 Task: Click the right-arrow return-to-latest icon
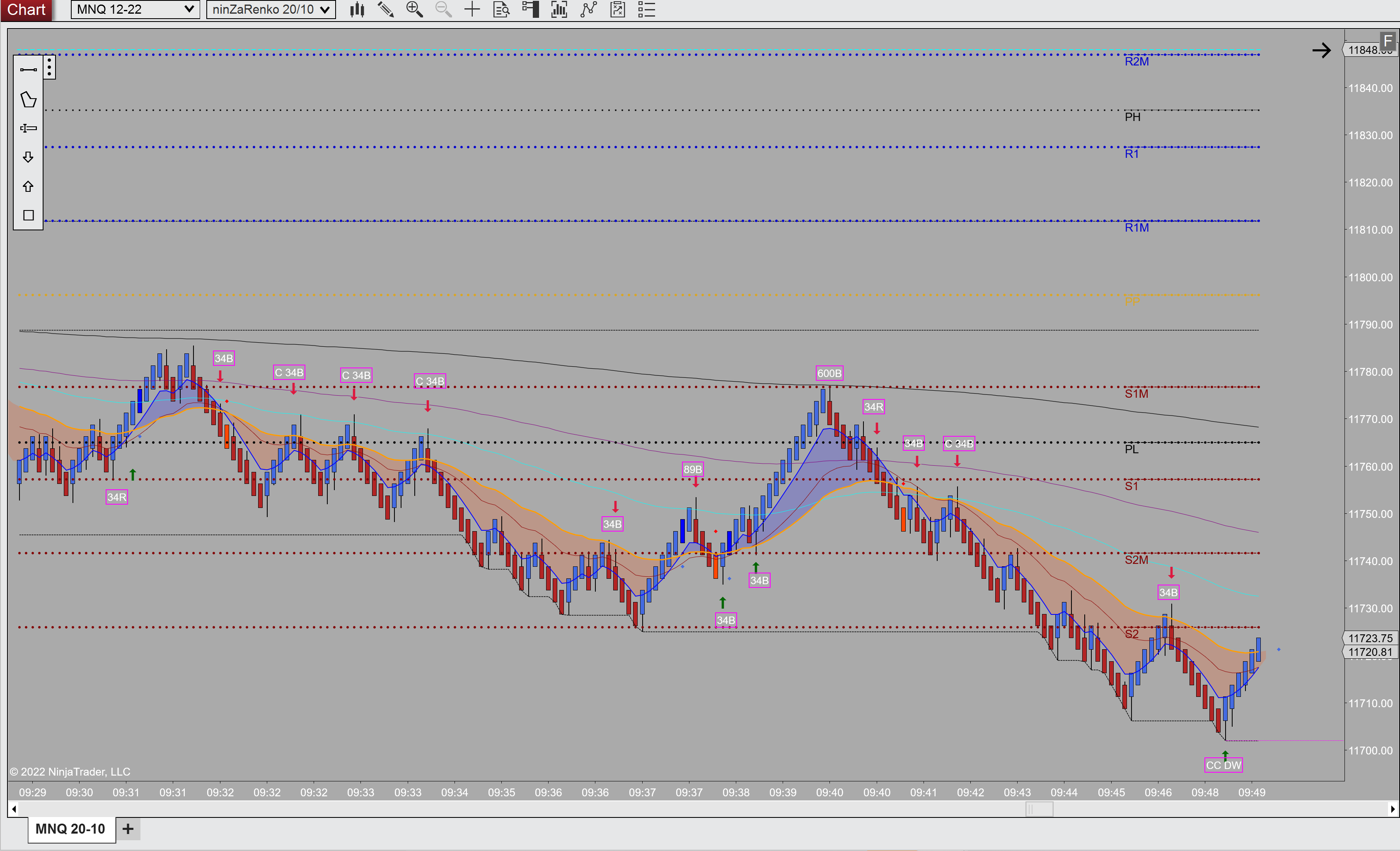(1322, 51)
